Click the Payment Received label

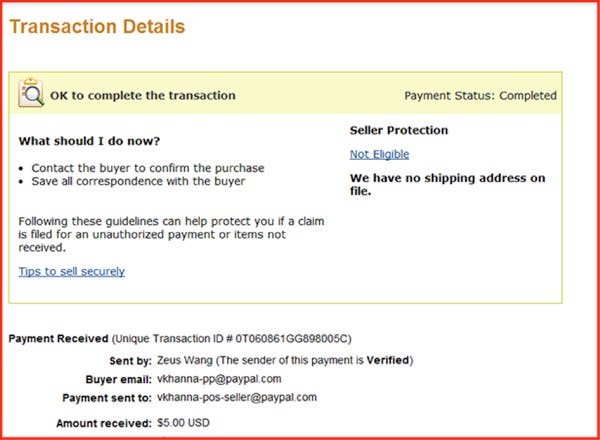pos(58,339)
